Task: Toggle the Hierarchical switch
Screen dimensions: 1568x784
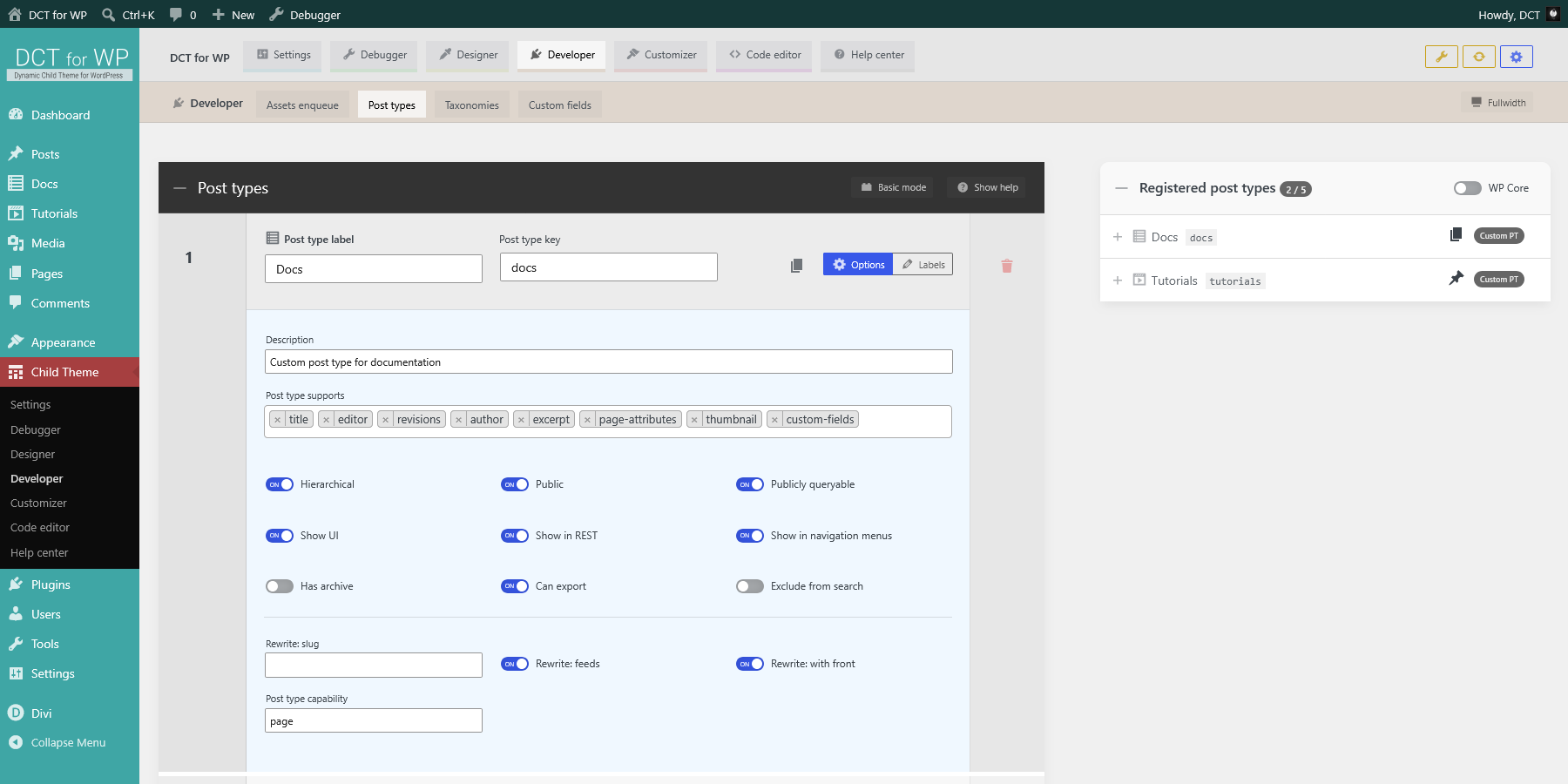Action: pyautogui.click(x=280, y=484)
